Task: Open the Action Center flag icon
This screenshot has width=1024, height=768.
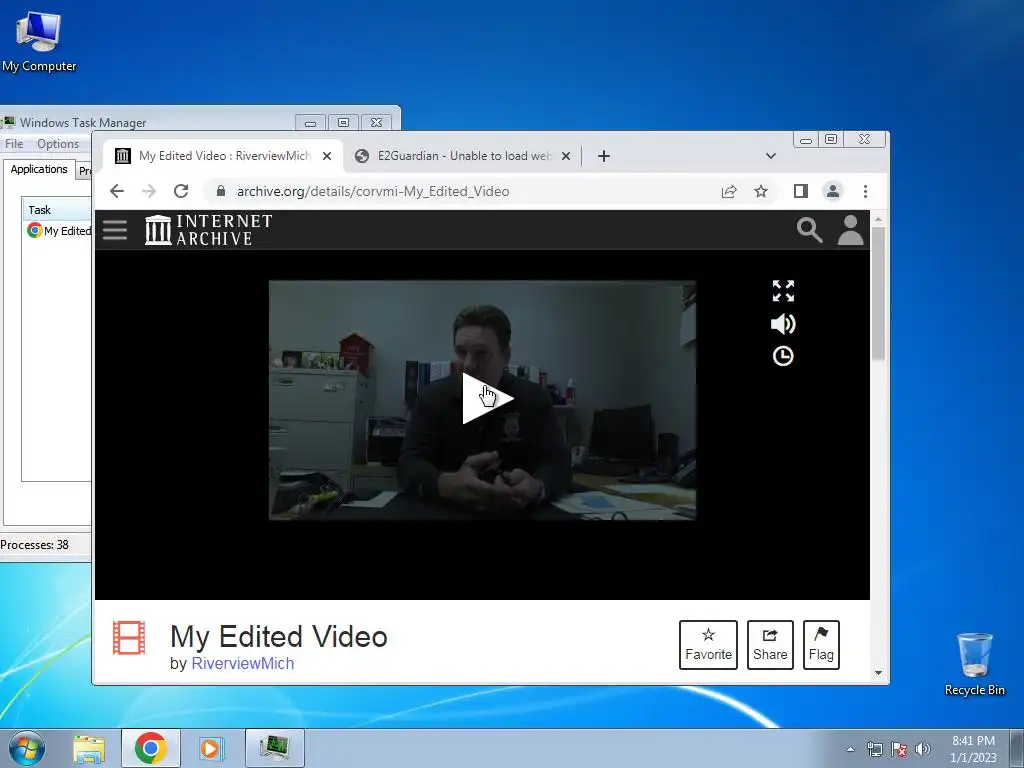Action: coord(899,749)
